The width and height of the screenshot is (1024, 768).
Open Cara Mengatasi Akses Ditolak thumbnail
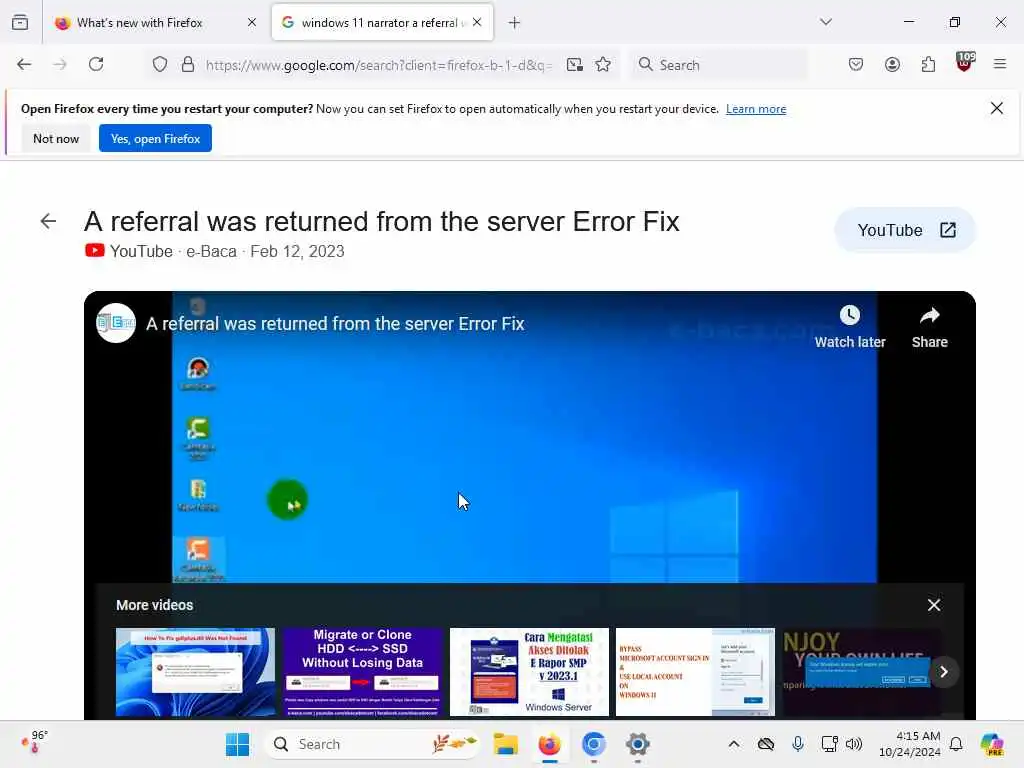click(x=530, y=672)
